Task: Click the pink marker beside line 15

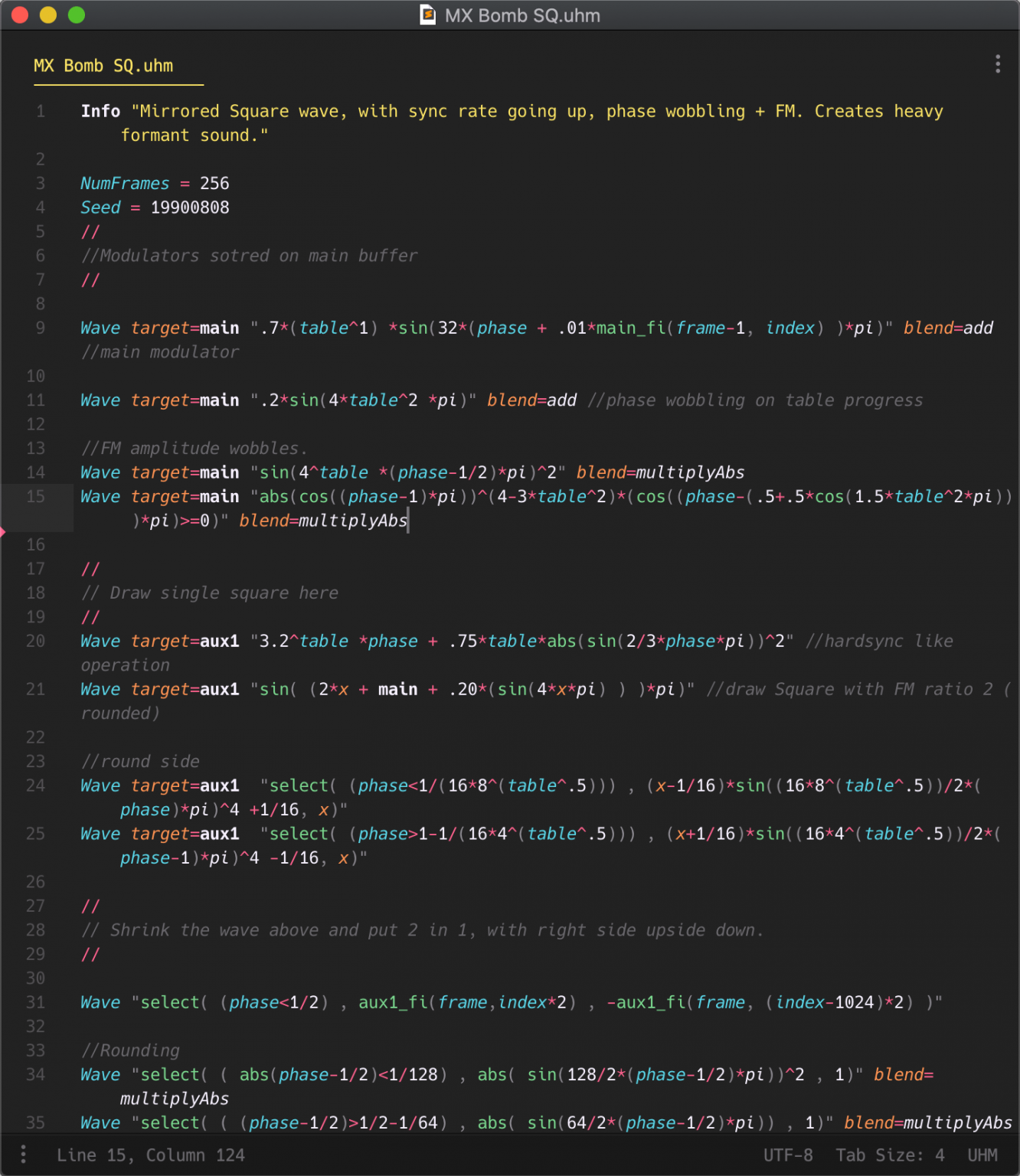Action: (x=3, y=531)
